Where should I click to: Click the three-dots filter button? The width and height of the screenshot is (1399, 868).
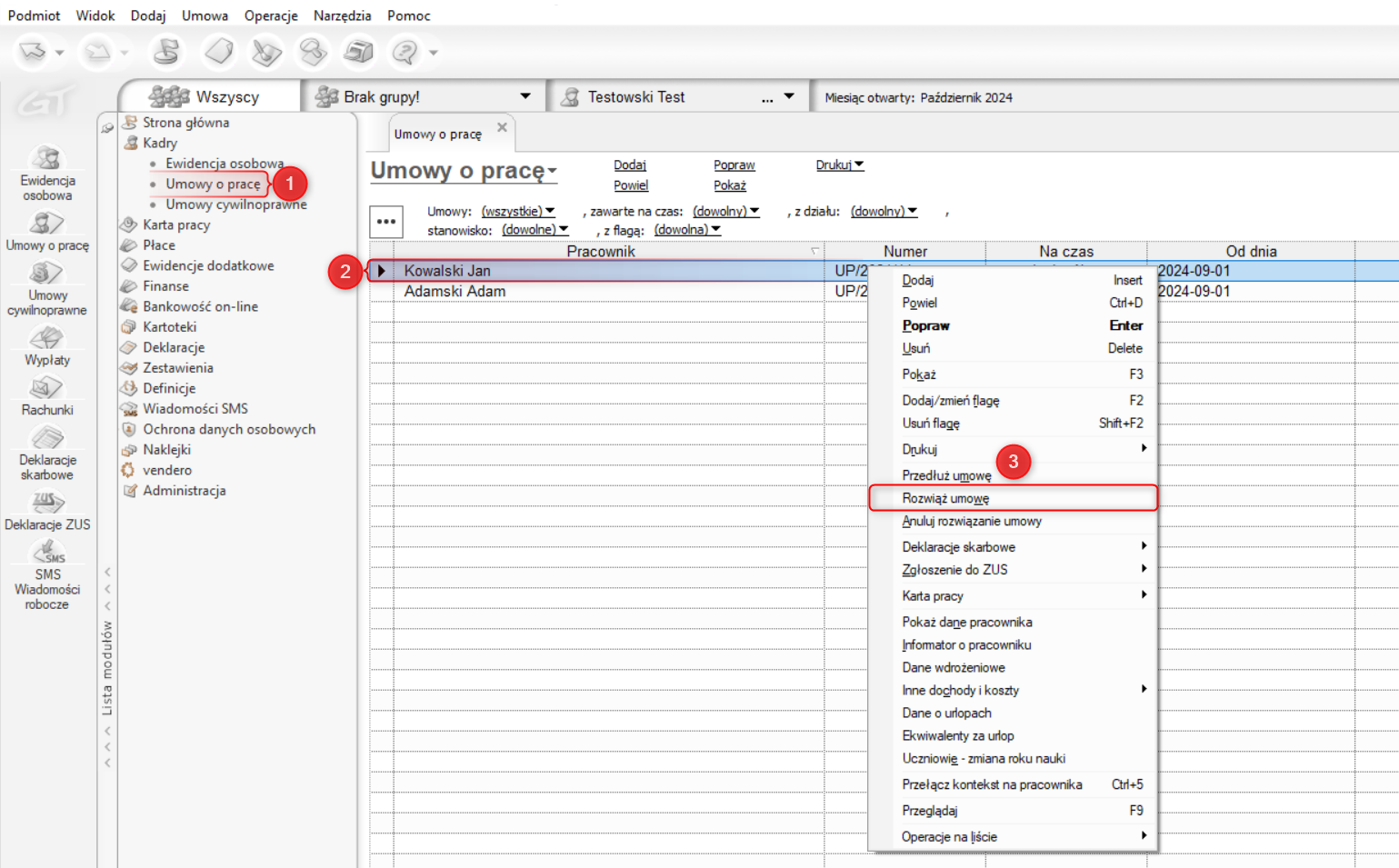(x=386, y=222)
